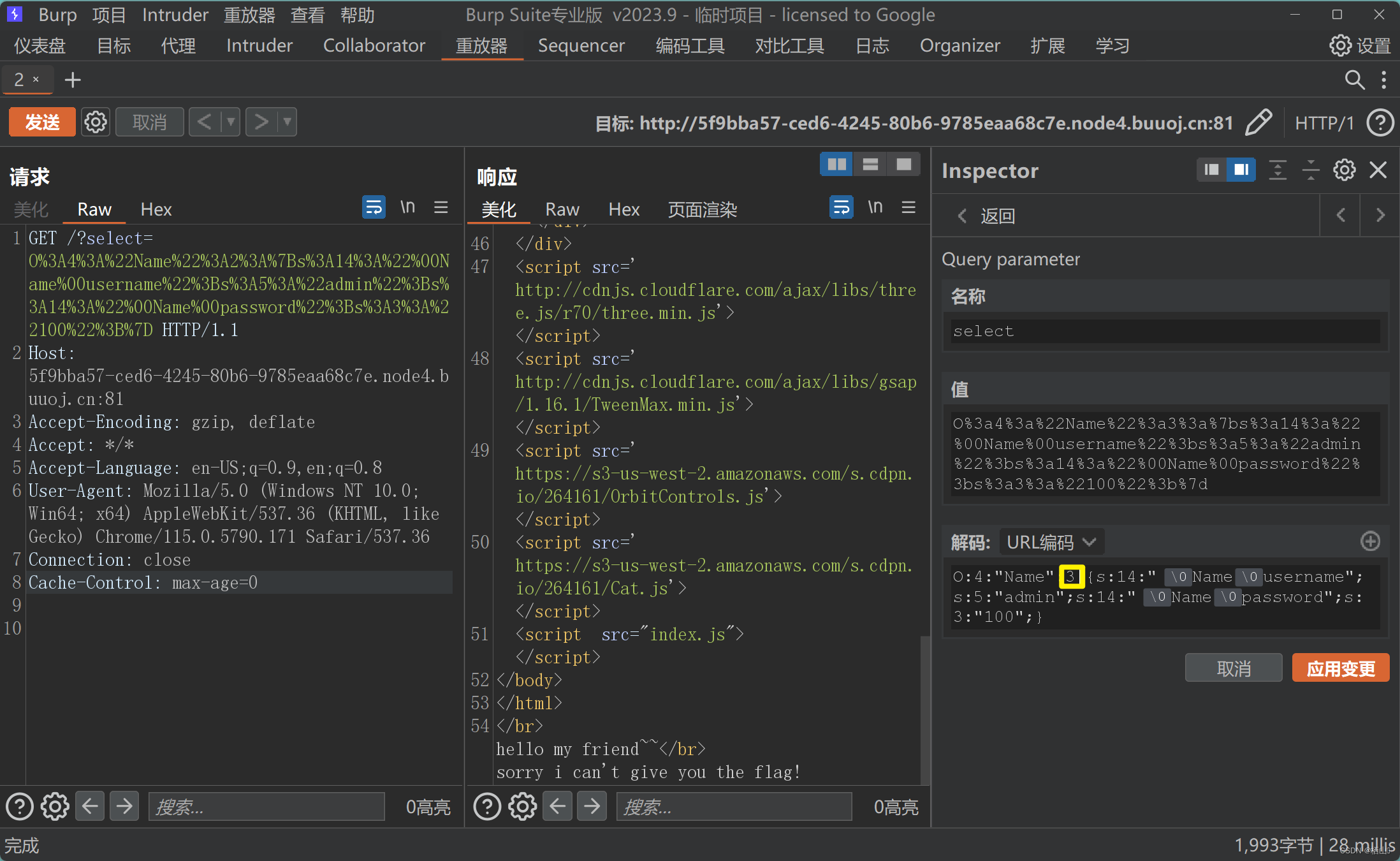
Task: Open the back history dropdown arrow
Action: click(230, 122)
